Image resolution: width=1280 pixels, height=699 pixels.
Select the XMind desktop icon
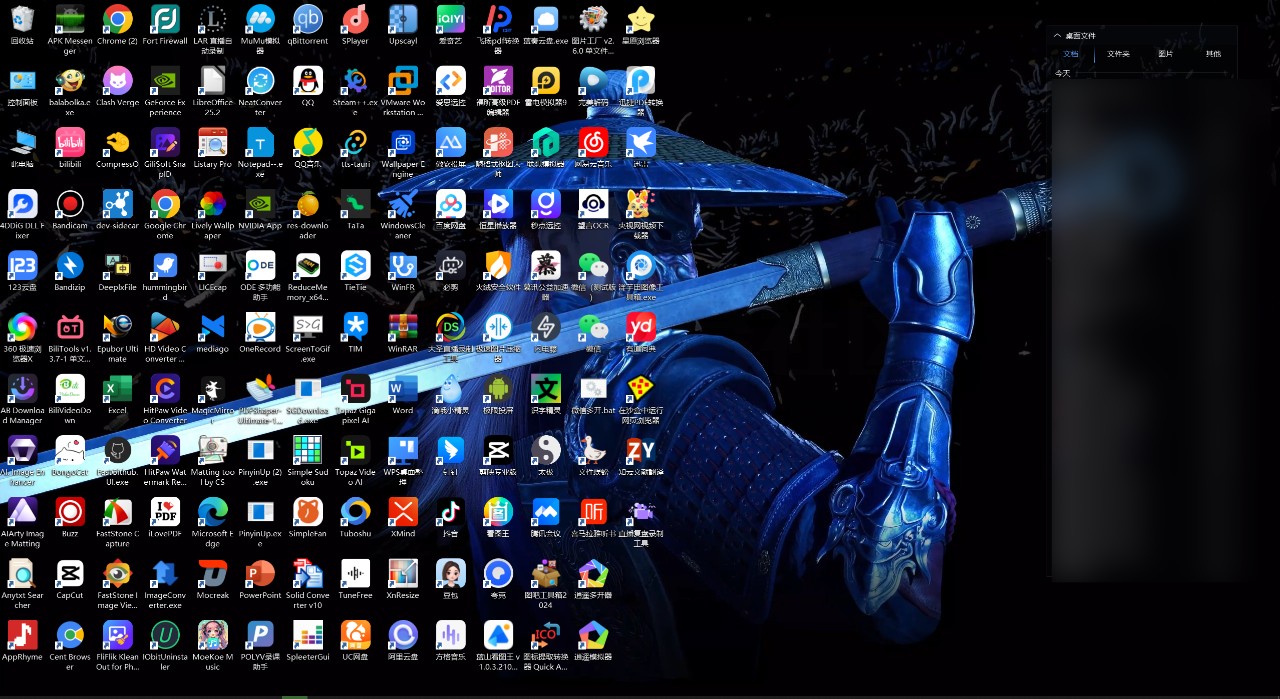click(403, 513)
